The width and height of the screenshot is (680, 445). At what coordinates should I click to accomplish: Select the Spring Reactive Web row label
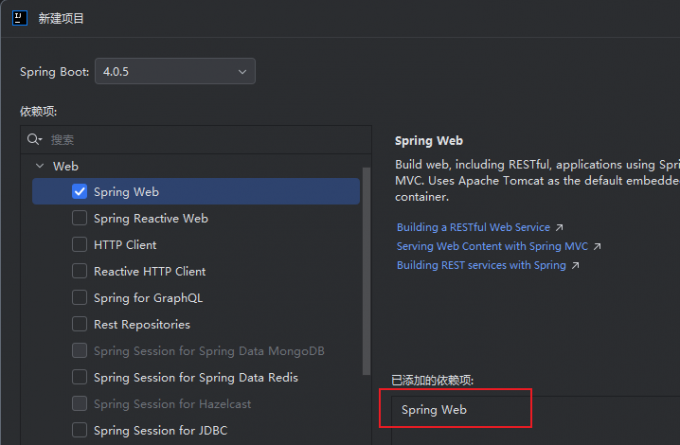pyautogui.click(x=151, y=219)
